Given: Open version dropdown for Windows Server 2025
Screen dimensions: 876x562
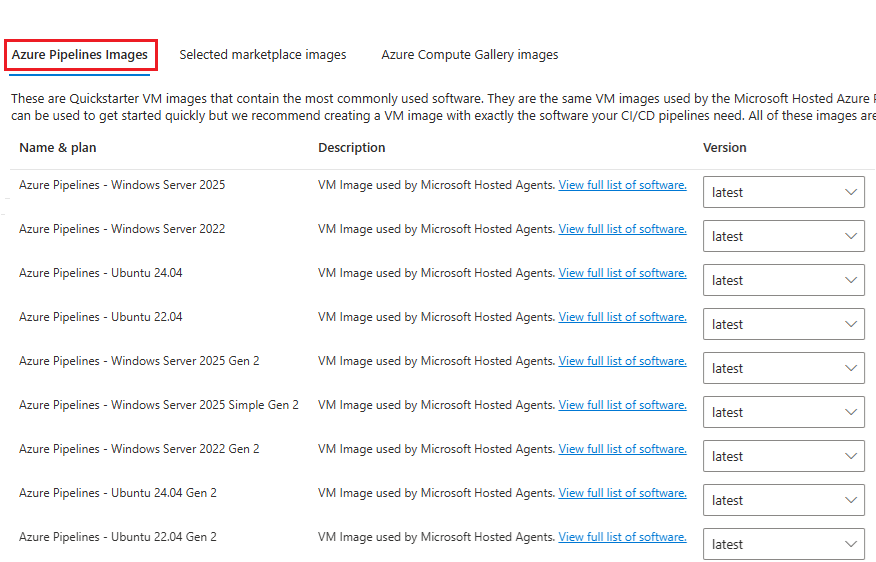Looking at the screenshot, I should click(x=783, y=192).
